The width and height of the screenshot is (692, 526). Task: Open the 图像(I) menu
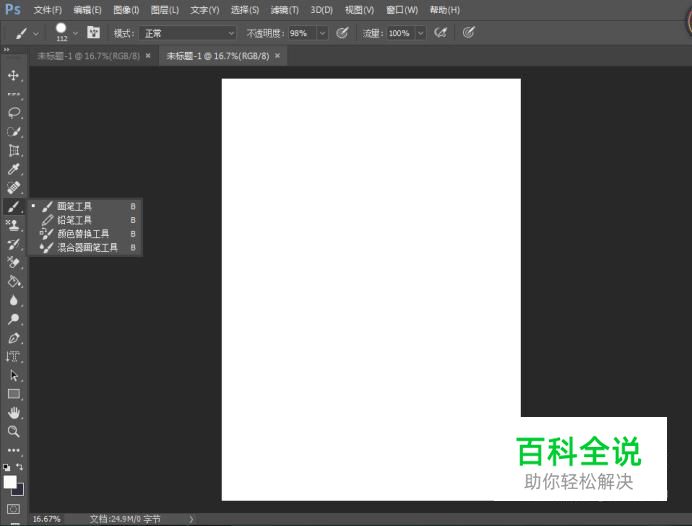[x=126, y=10]
